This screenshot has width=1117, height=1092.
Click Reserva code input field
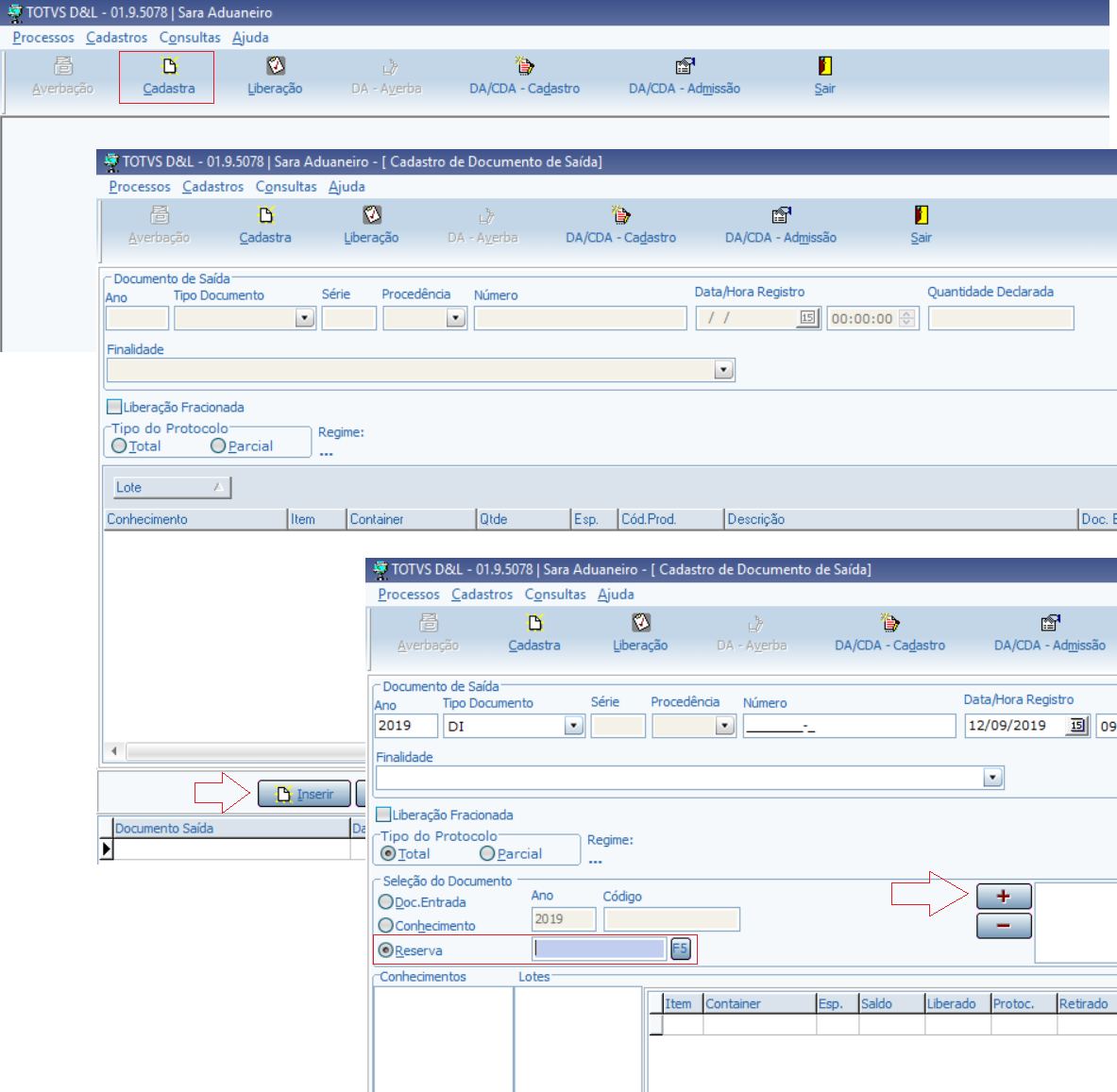(x=600, y=949)
